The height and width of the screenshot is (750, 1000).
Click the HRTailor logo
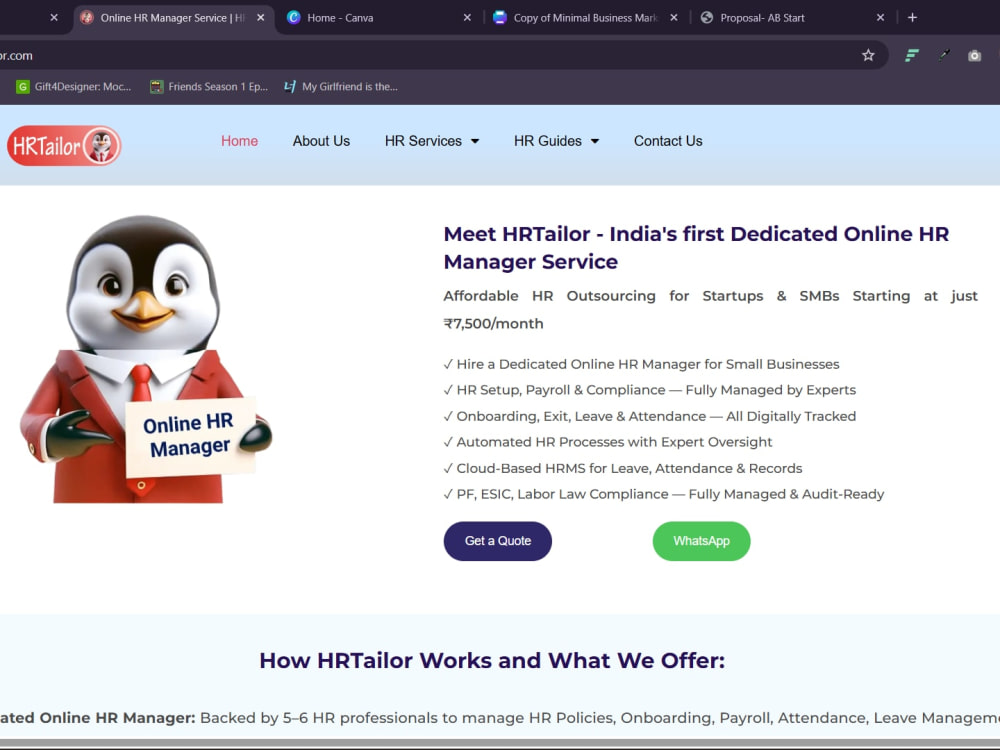click(64, 145)
